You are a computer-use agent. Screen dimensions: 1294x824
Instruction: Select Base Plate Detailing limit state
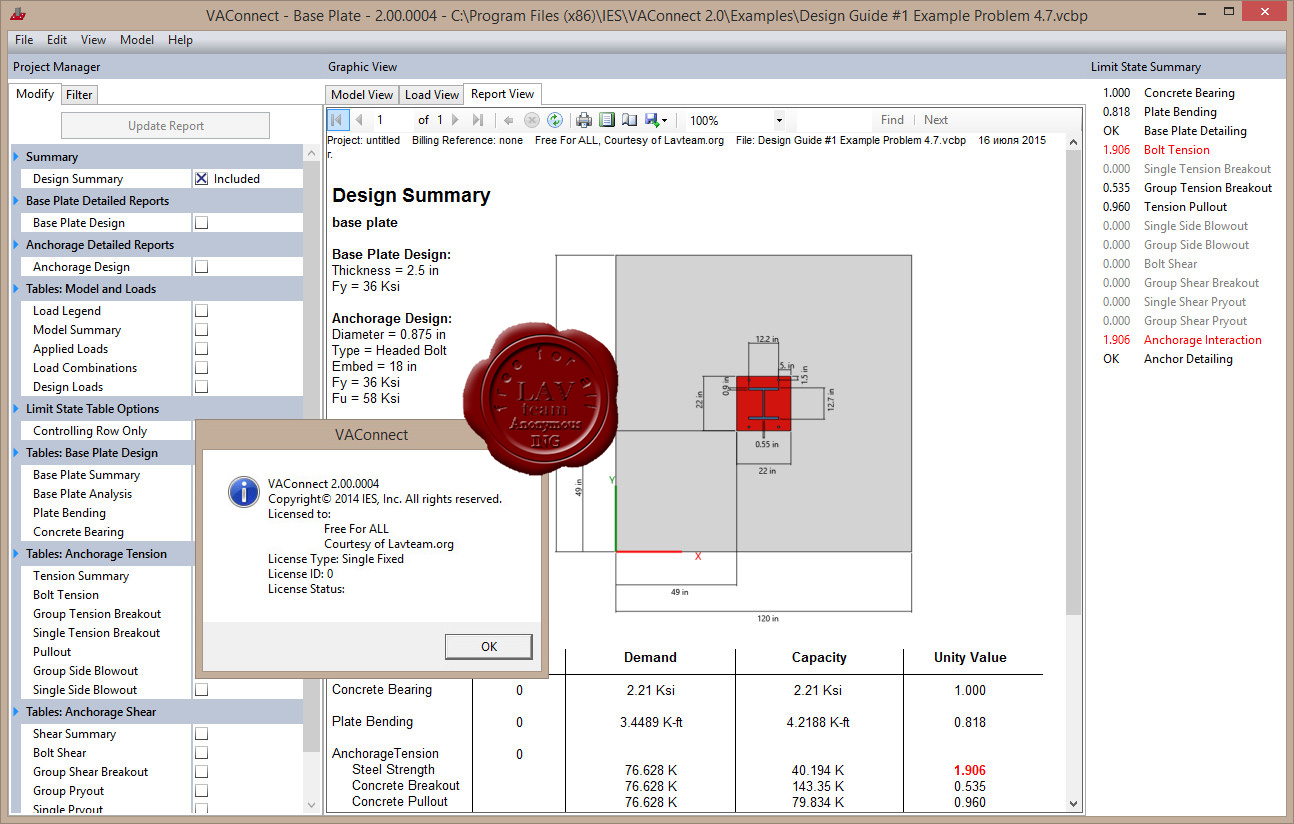(x=1195, y=131)
